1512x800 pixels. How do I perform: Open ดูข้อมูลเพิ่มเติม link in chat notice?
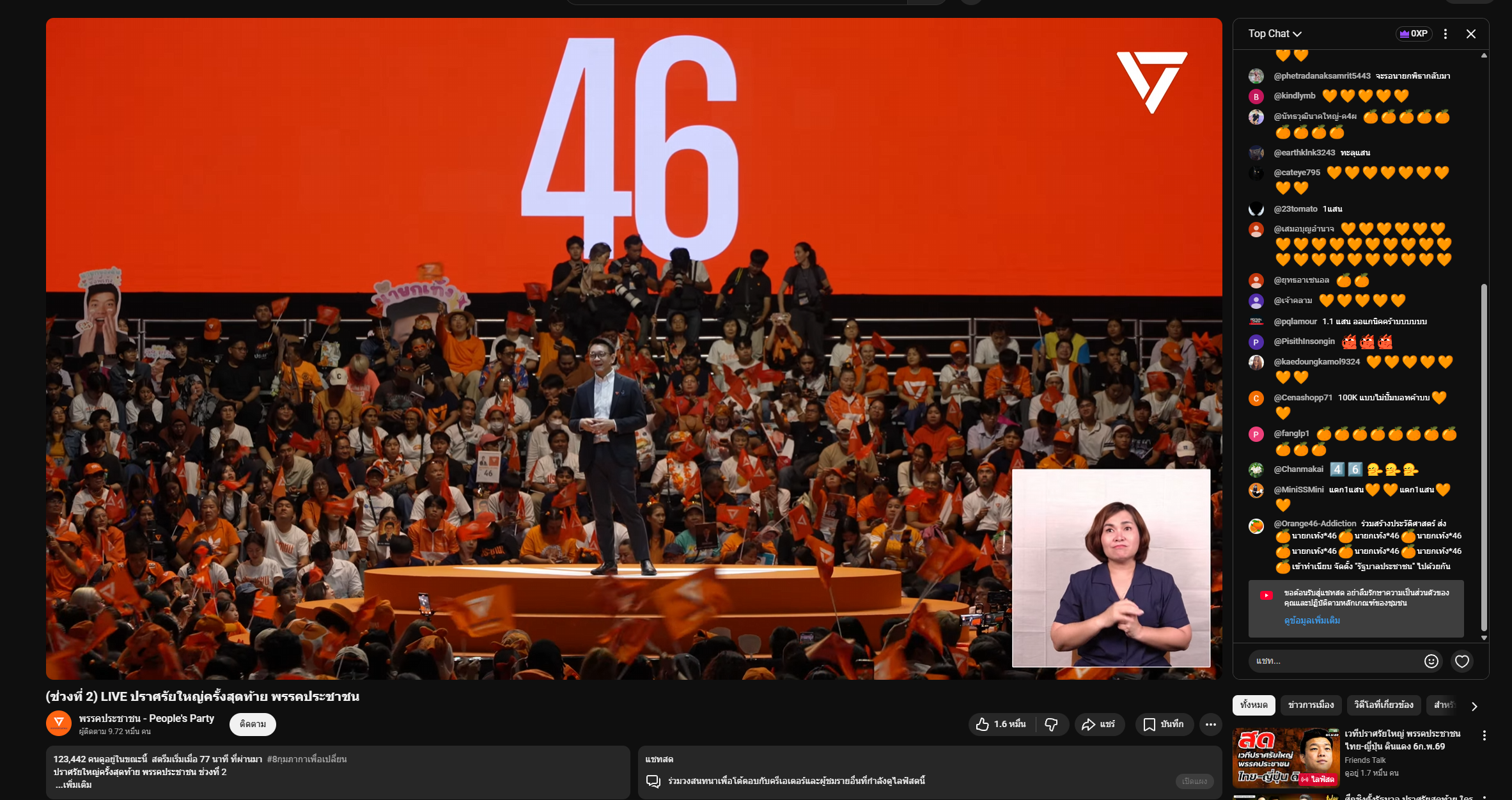(1312, 620)
